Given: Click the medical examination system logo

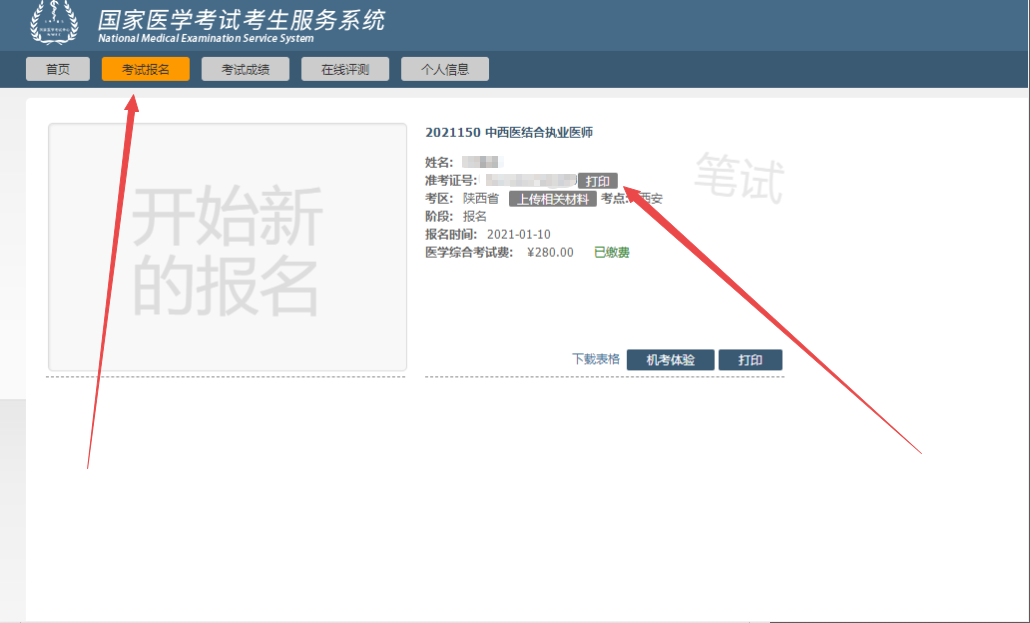Looking at the screenshot, I should click(54, 24).
